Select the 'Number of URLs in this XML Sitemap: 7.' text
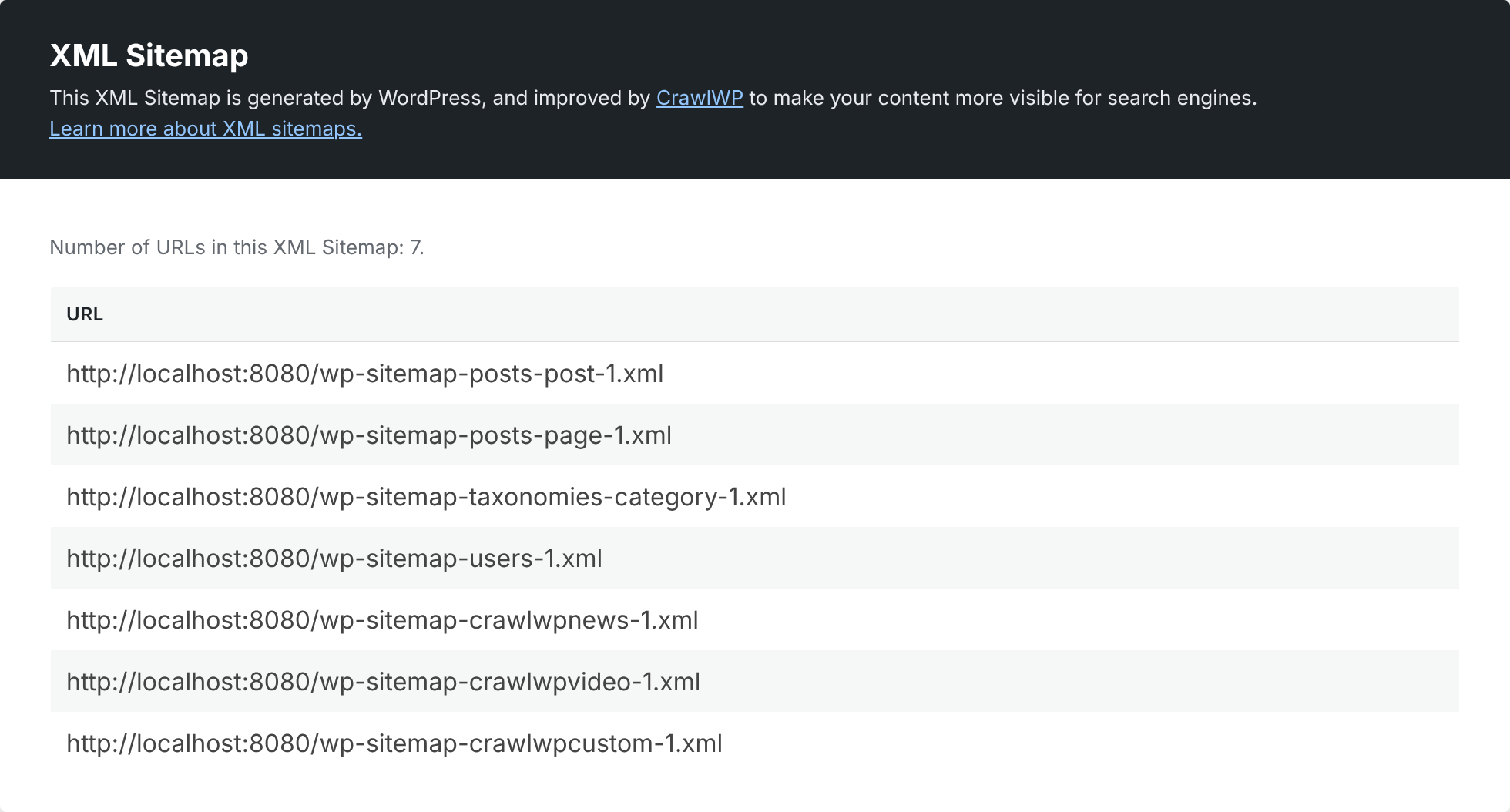Image resolution: width=1510 pixels, height=812 pixels. 237,247
